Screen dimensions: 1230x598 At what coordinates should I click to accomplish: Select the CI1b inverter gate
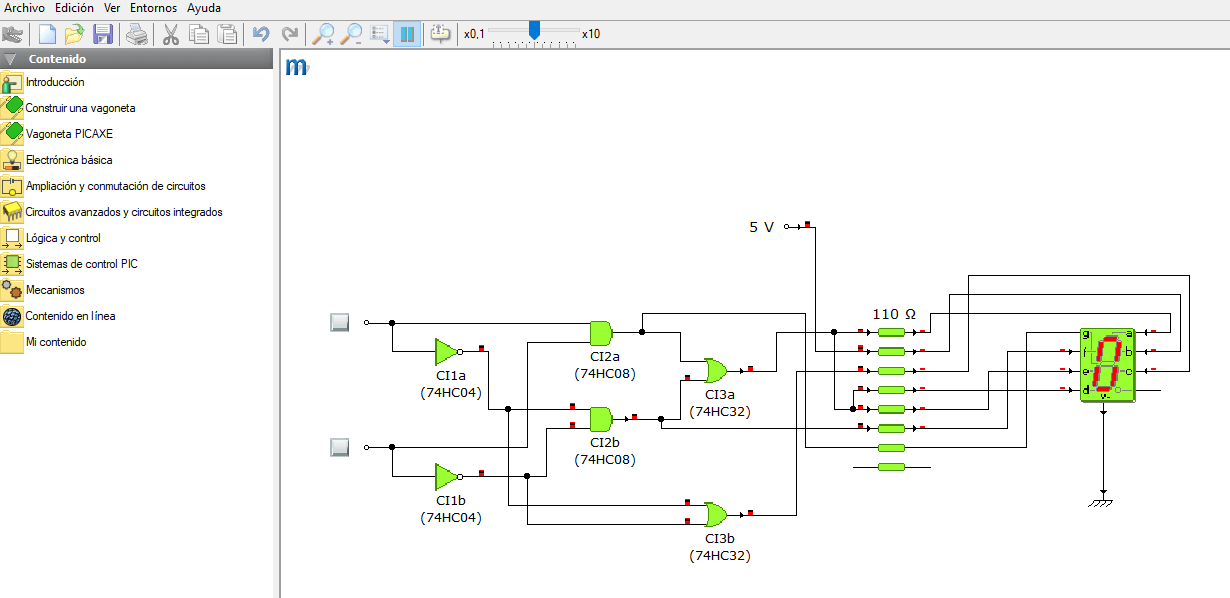pyautogui.click(x=446, y=477)
